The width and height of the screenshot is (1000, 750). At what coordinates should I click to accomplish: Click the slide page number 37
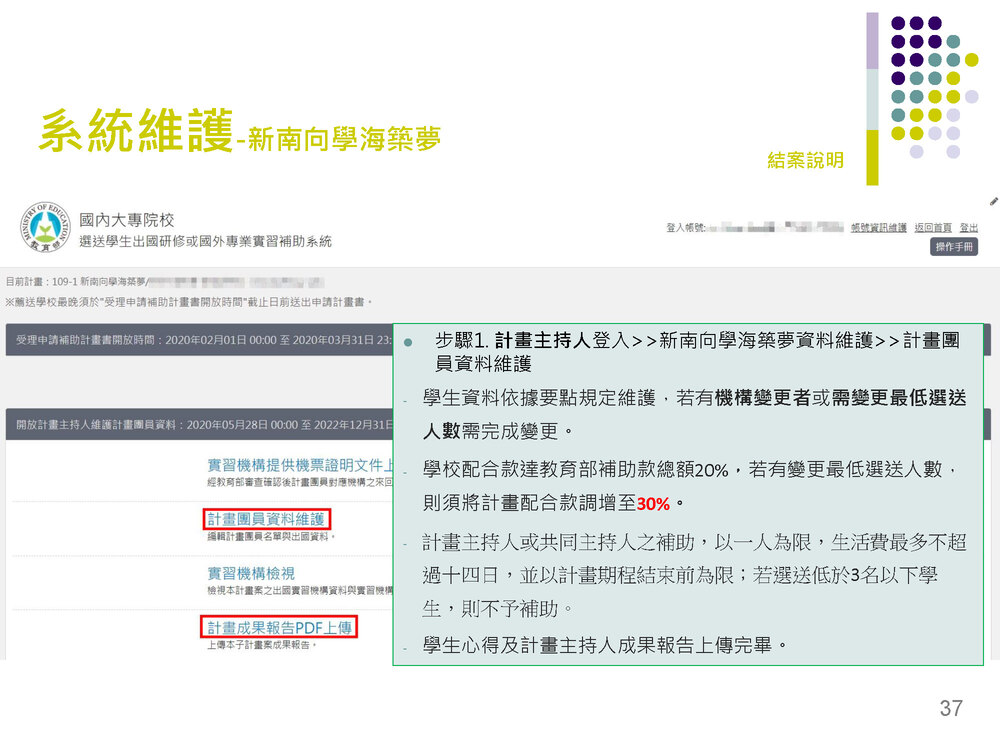pos(950,709)
